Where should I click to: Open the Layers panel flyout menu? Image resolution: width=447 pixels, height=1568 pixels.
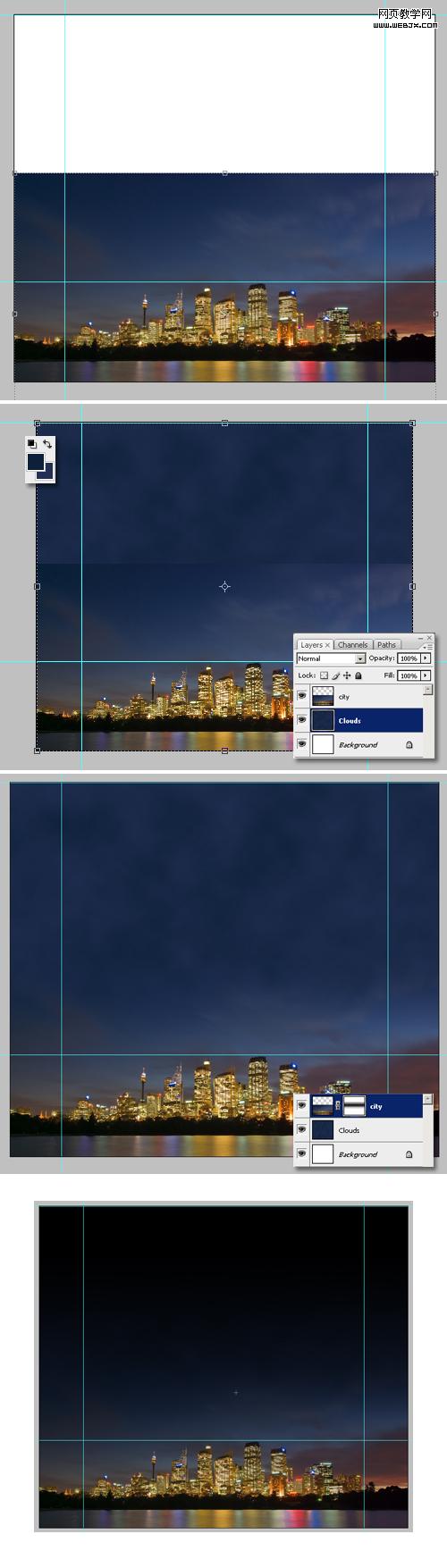427,645
